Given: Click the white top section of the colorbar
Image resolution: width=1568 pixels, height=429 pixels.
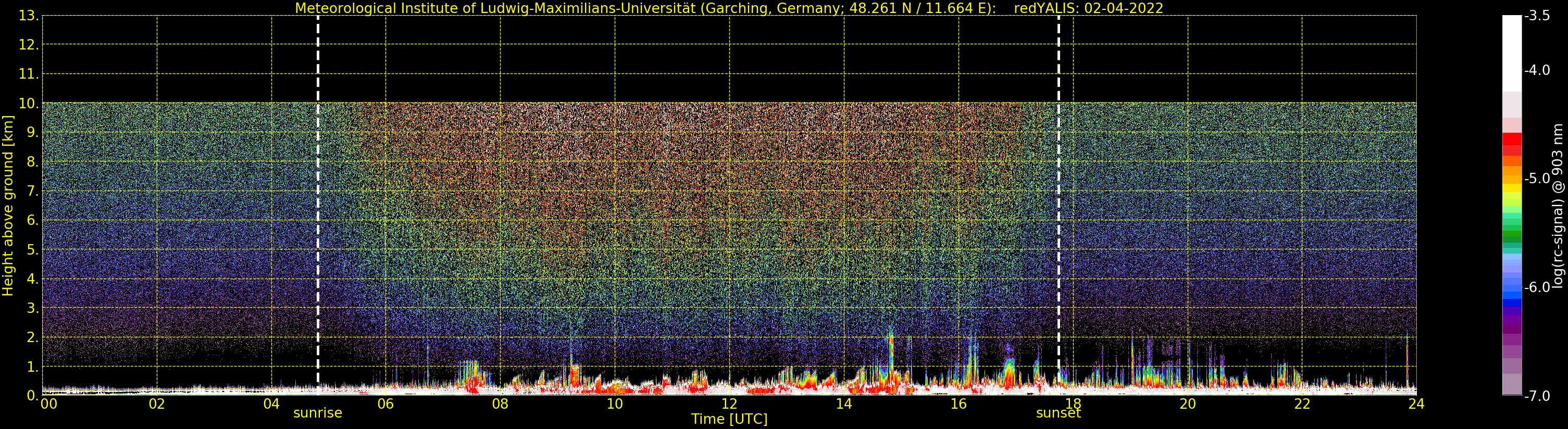Looking at the screenshot, I should point(1512,54).
